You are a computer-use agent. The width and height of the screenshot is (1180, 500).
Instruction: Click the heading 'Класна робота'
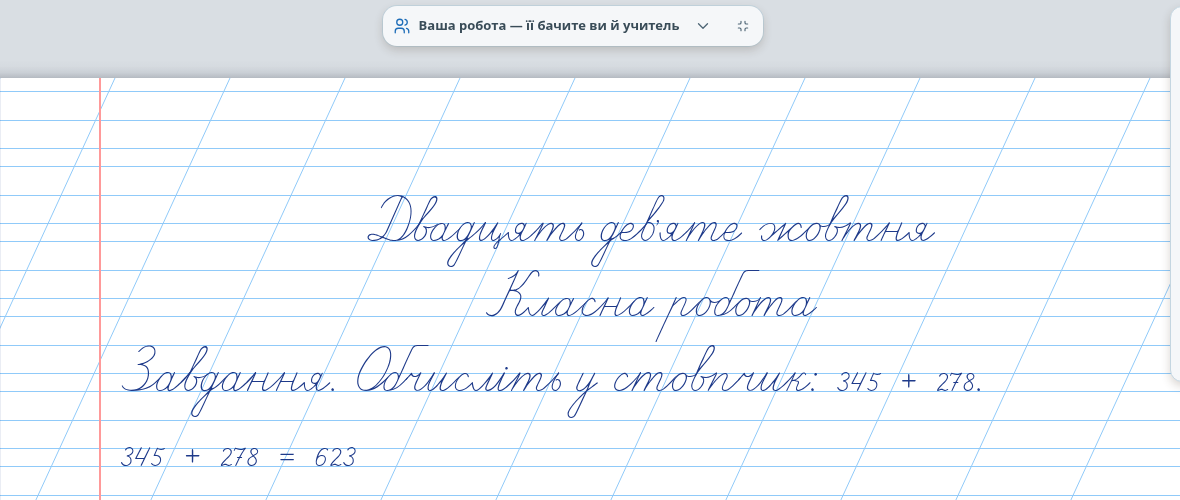tap(652, 306)
